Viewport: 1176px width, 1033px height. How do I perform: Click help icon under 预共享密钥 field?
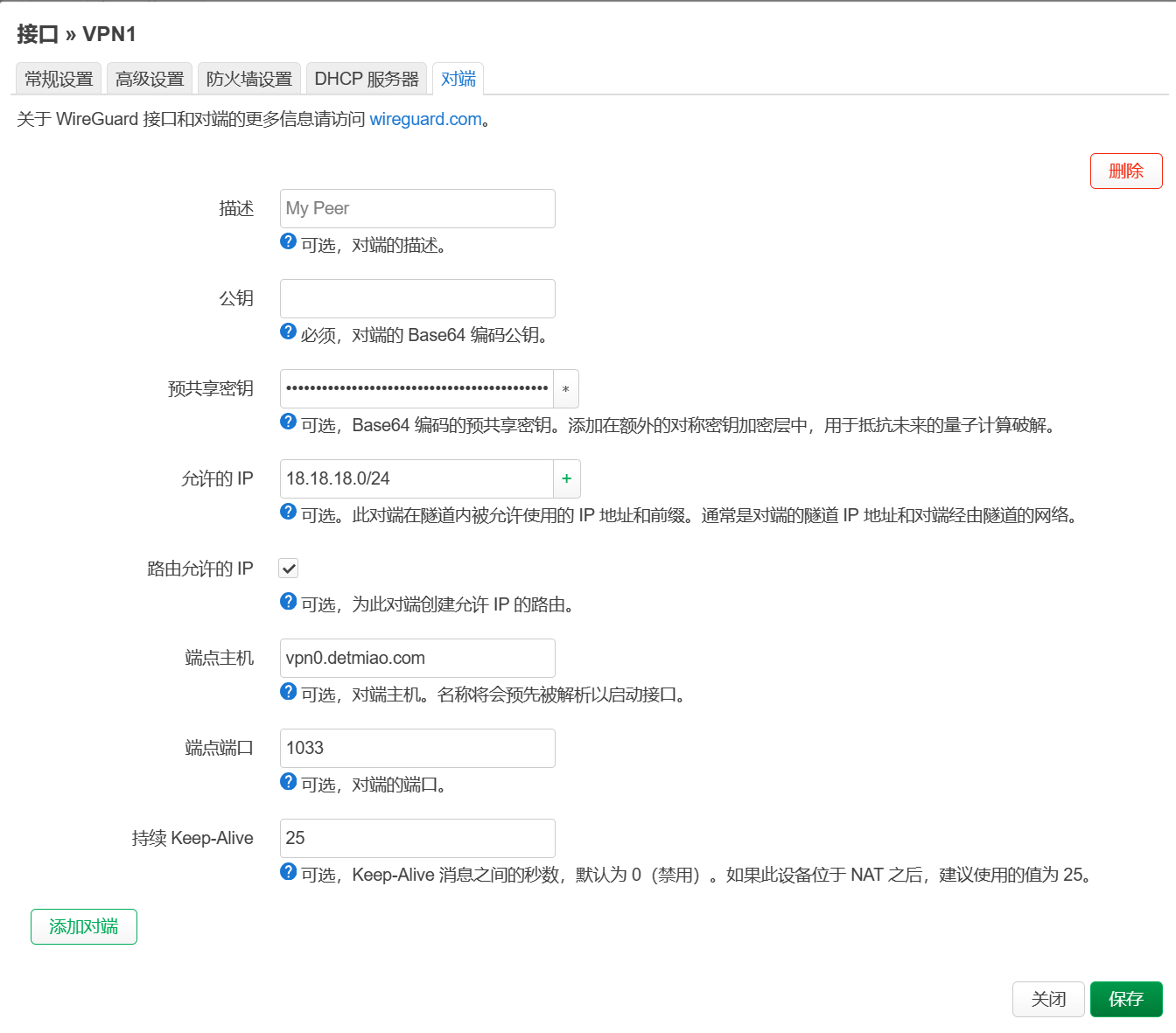(x=288, y=422)
